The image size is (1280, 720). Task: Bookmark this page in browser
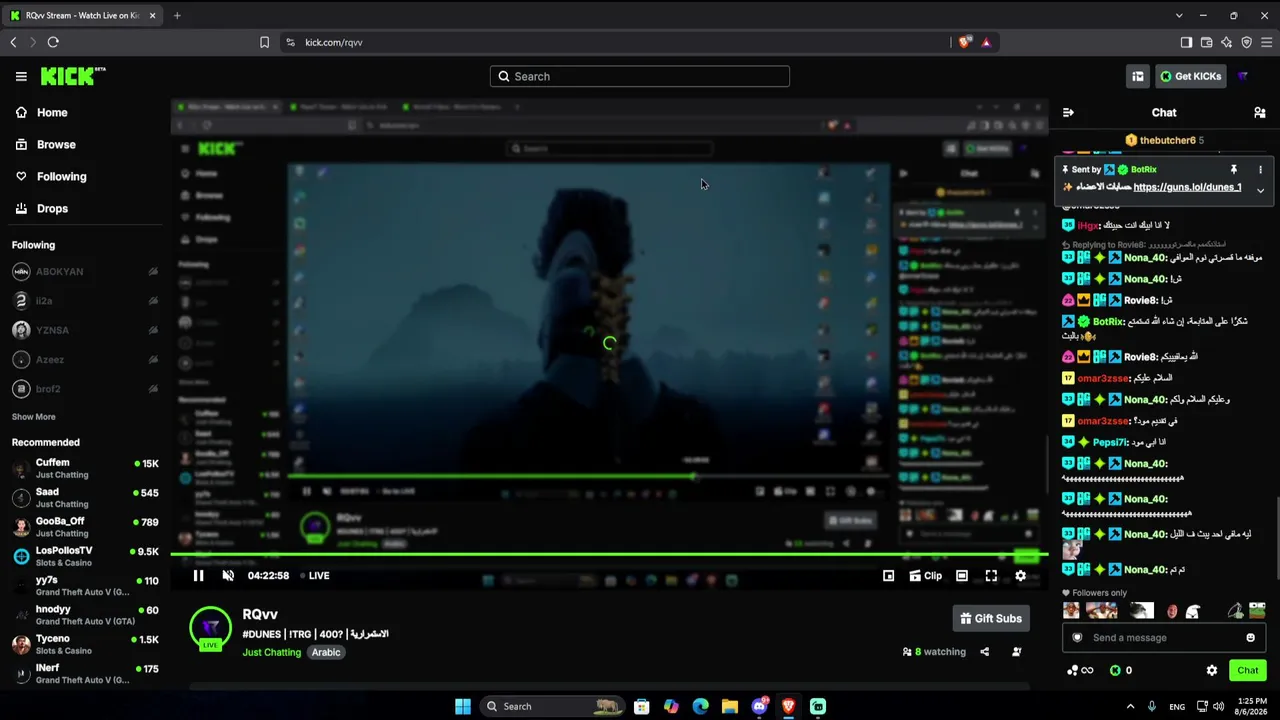tap(264, 42)
